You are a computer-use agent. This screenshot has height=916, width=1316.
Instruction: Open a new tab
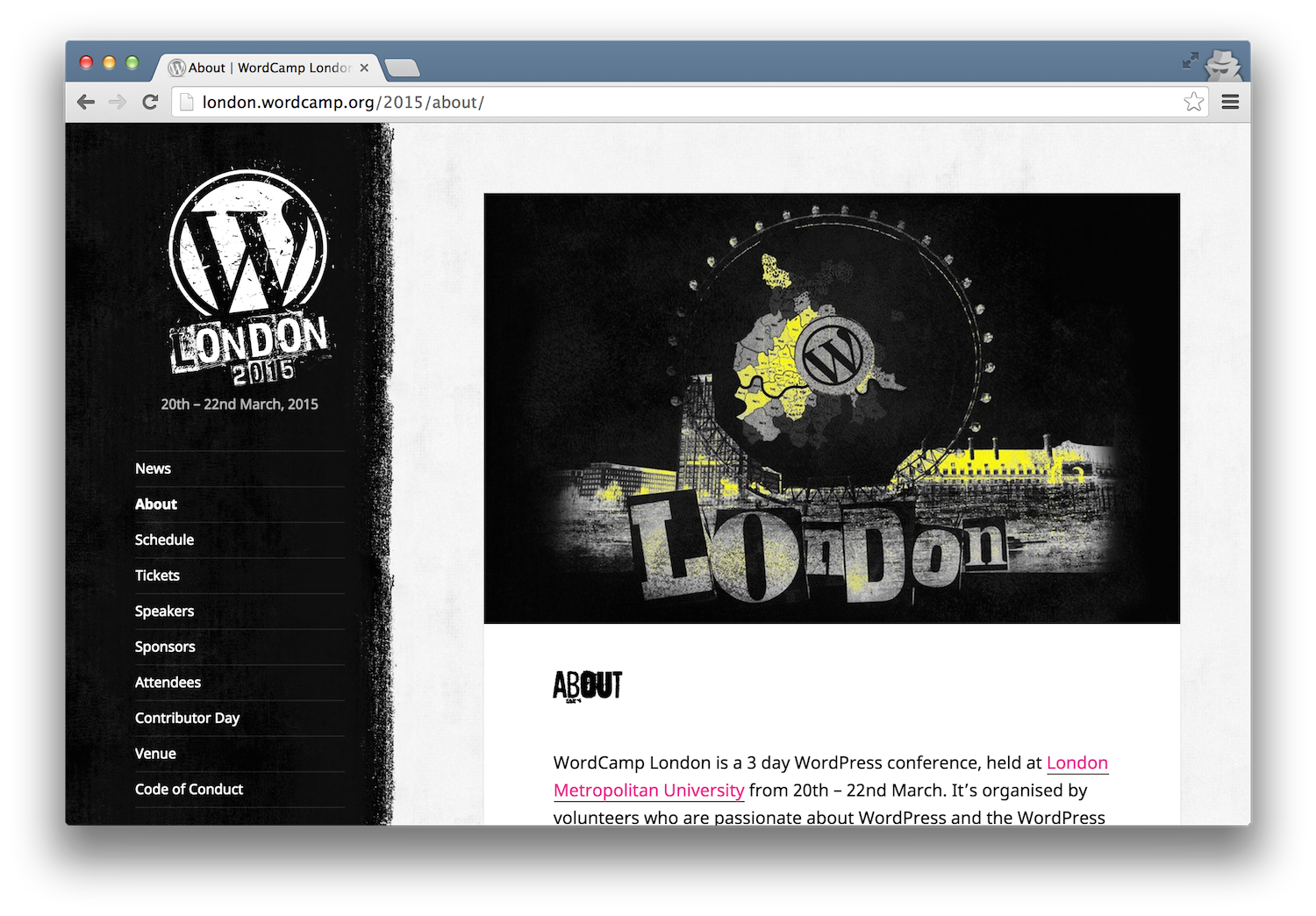(x=402, y=68)
